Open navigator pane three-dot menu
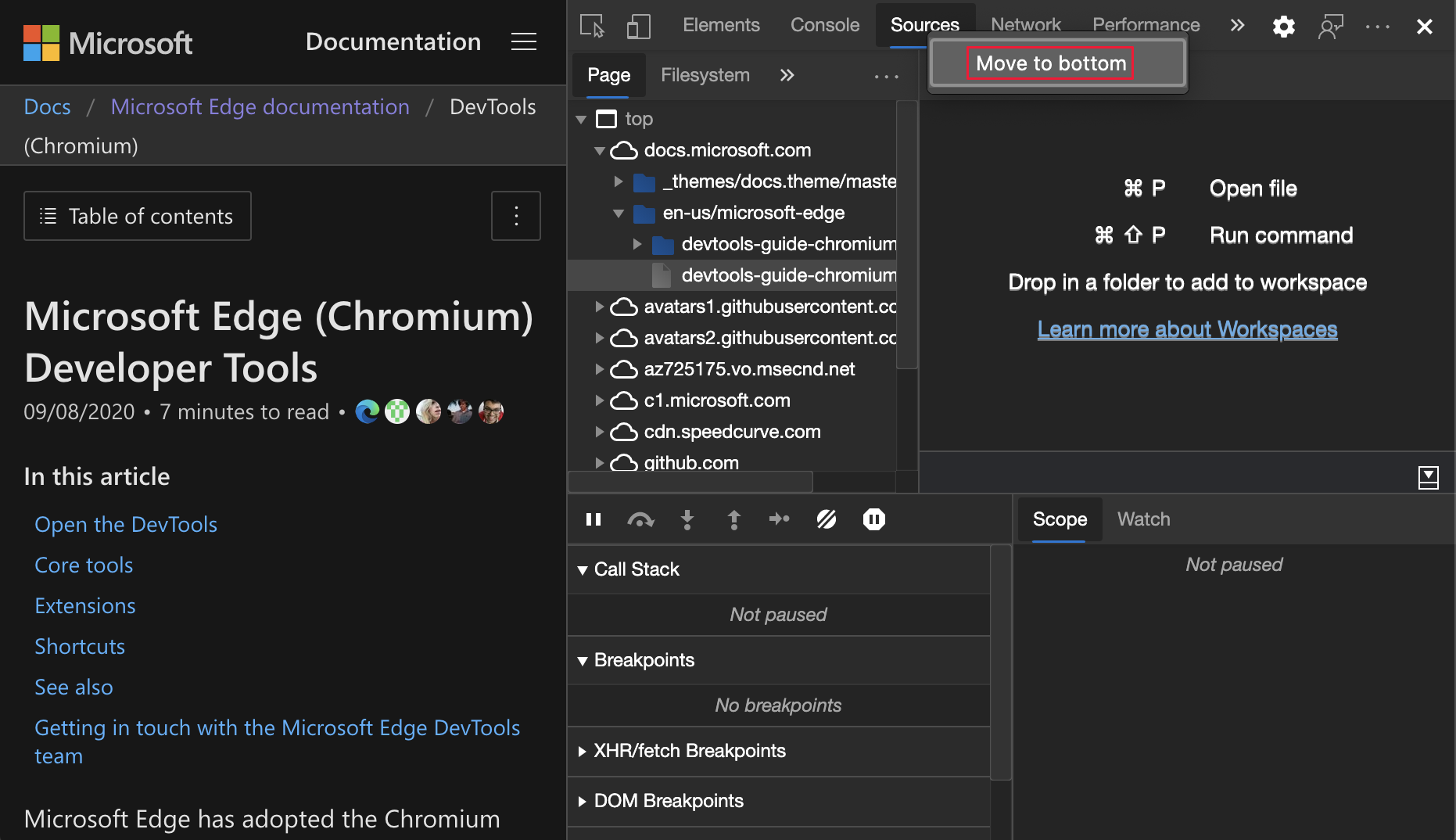The height and width of the screenshot is (840, 1456). [887, 76]
